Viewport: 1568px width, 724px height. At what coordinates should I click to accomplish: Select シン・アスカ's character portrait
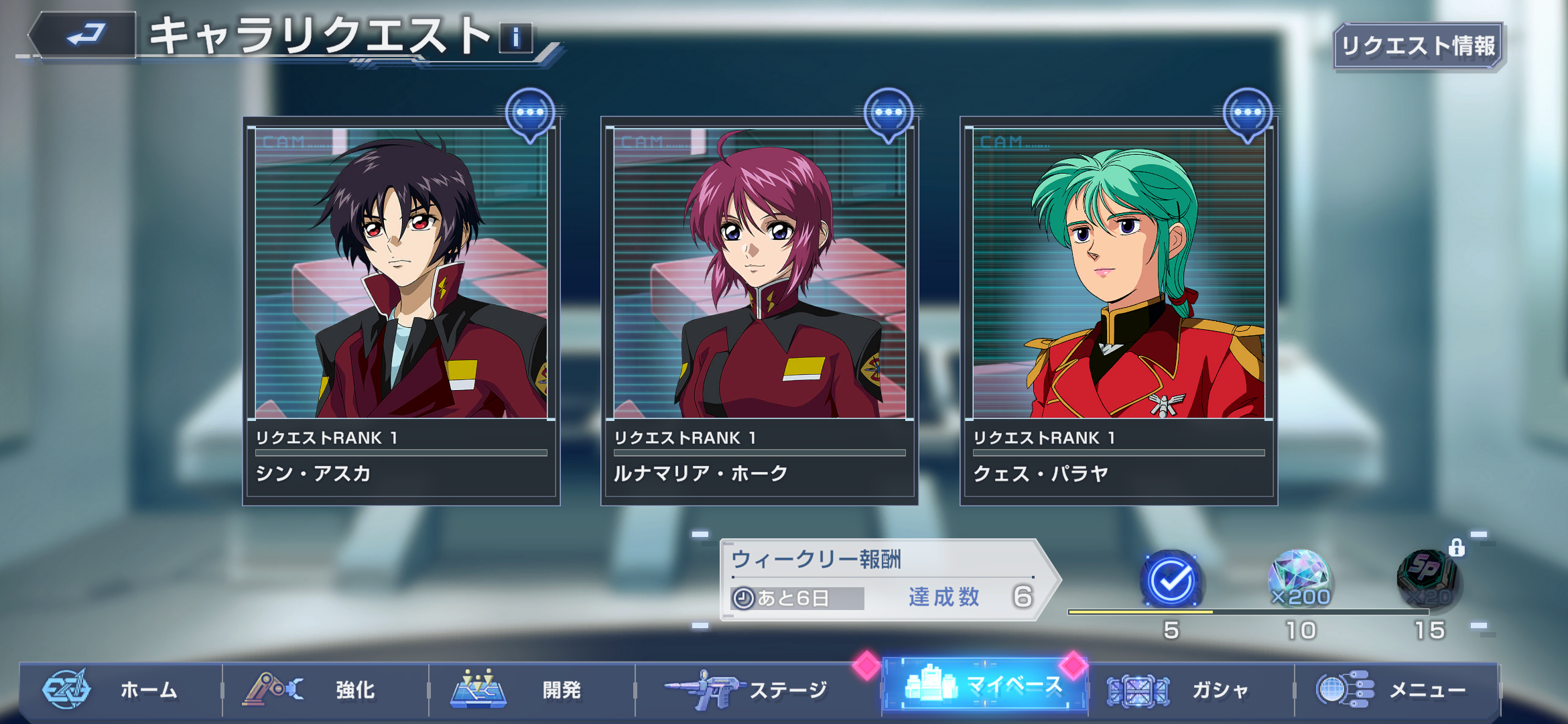pyautogui.click(x=401, y=274)
